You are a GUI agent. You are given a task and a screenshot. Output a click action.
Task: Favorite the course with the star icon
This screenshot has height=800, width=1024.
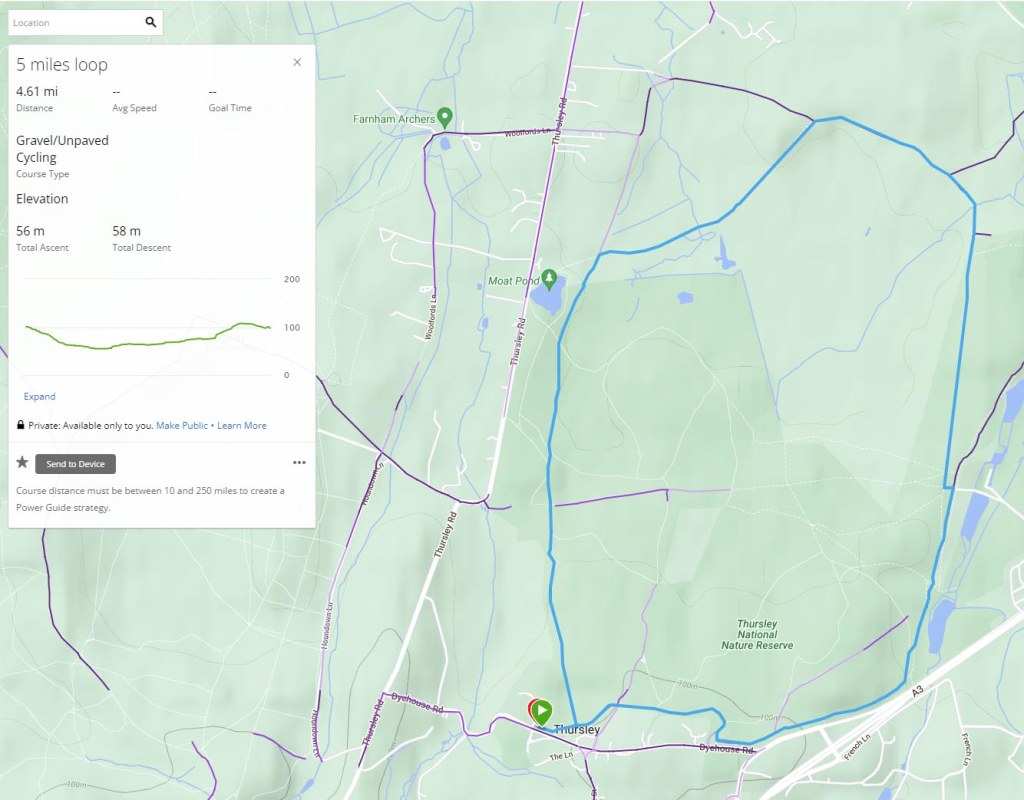click(22, 463)
